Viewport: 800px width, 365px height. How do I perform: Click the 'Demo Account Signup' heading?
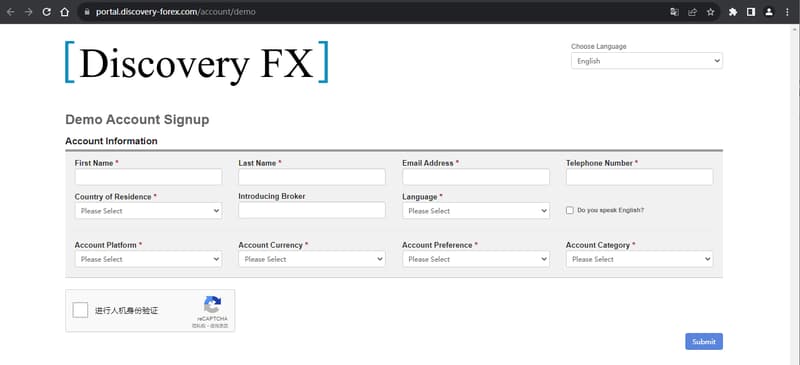(x=137, y=119)
